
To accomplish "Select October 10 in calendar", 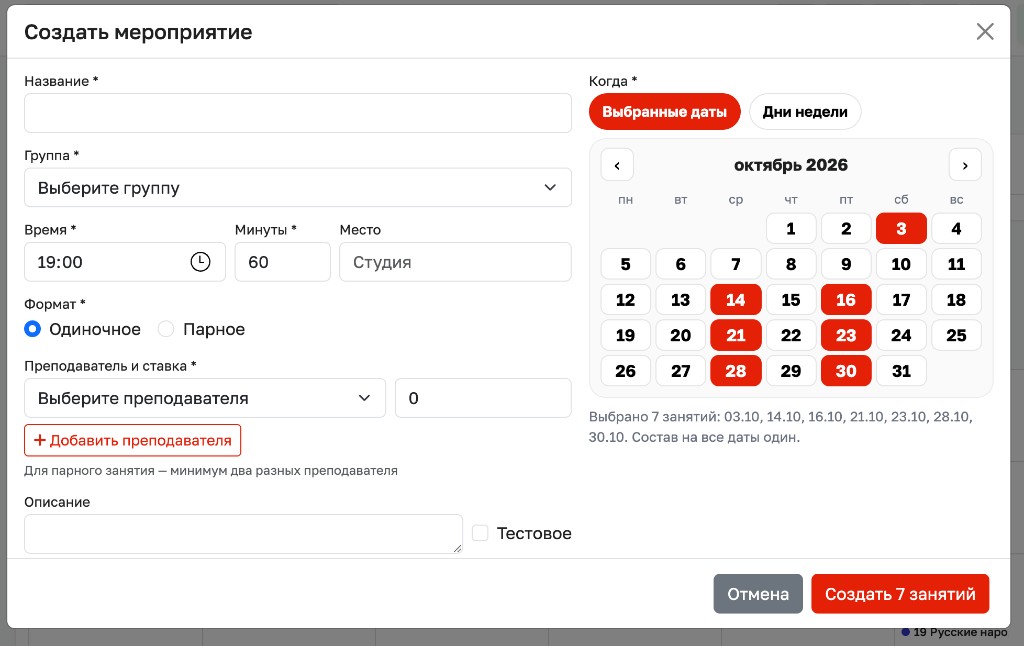I will click(x=901, y=264).
